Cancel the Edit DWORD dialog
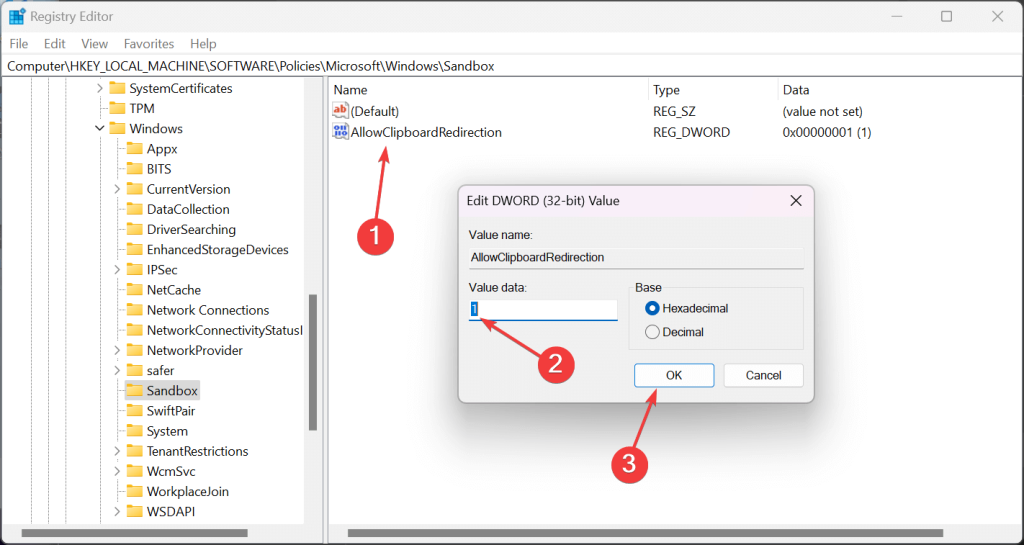 (x=763, y=375)
